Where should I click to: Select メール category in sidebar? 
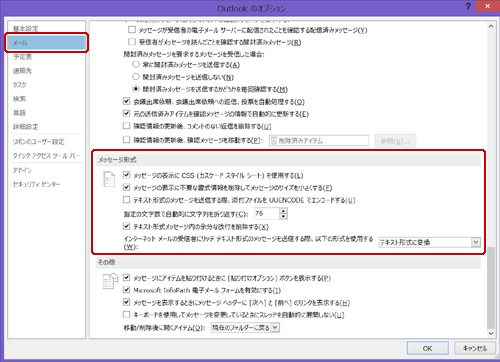(x=46, y=43)
